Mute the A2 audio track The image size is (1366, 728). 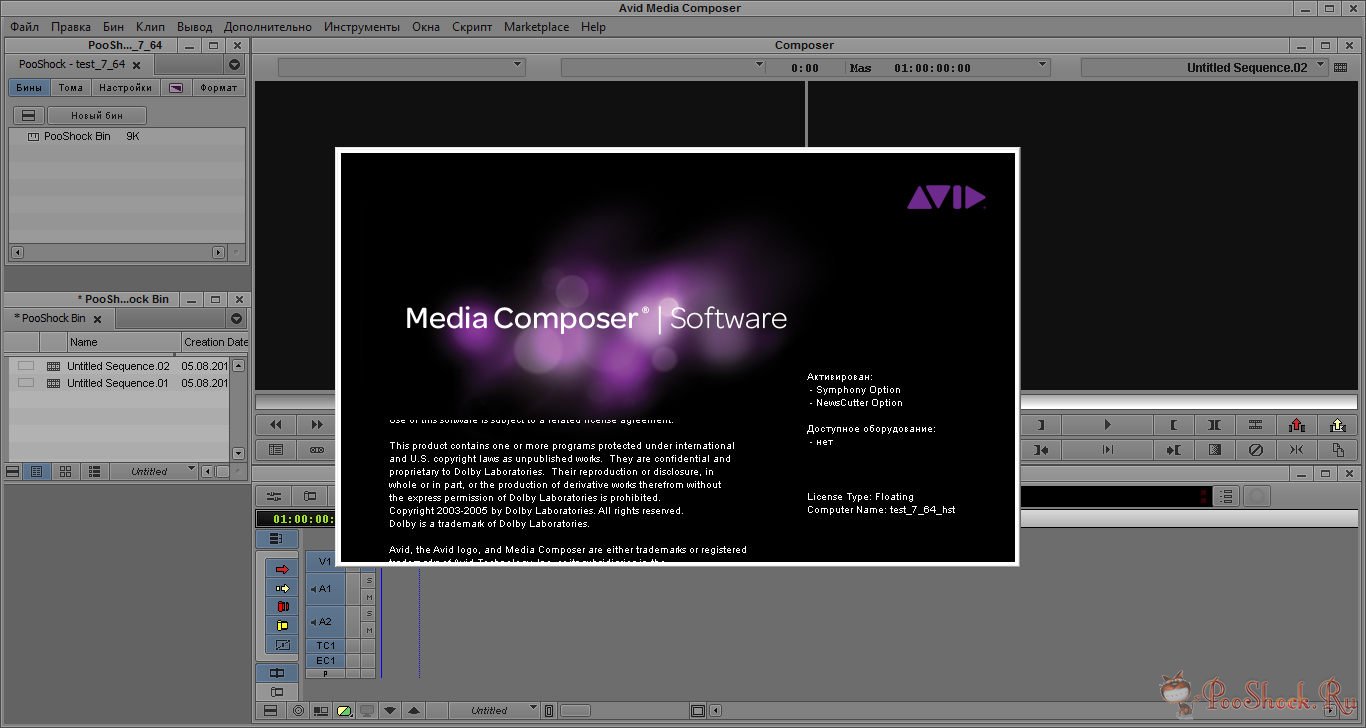(x=369, y=630)
